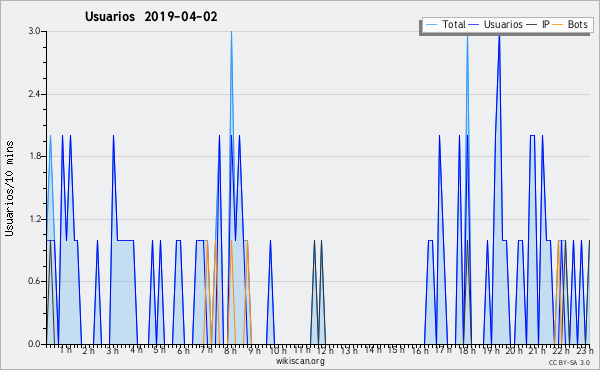This screenshot has width=600, height=370.
Task: Click the orange Bots legend line
Action: click(558, 24)
